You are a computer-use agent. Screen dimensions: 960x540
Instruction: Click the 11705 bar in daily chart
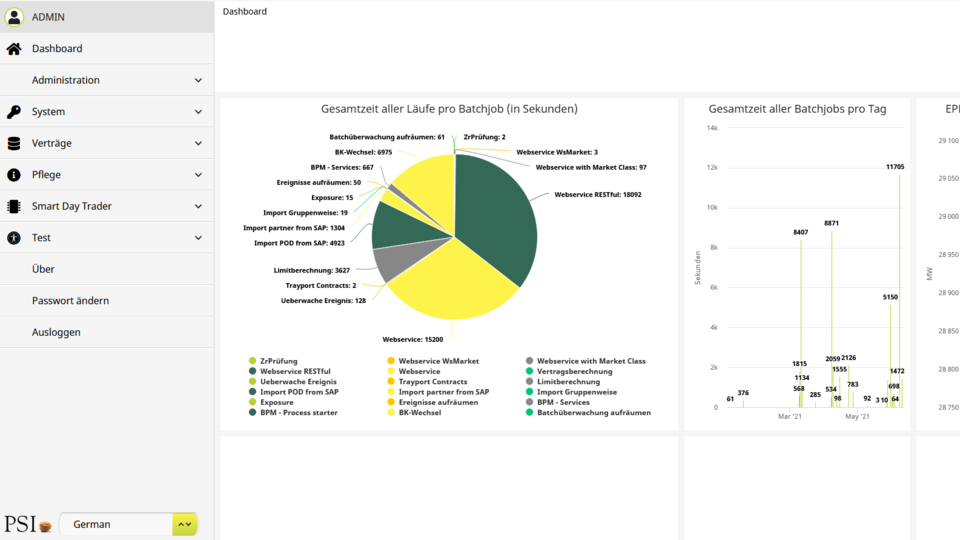click(899, 290)
